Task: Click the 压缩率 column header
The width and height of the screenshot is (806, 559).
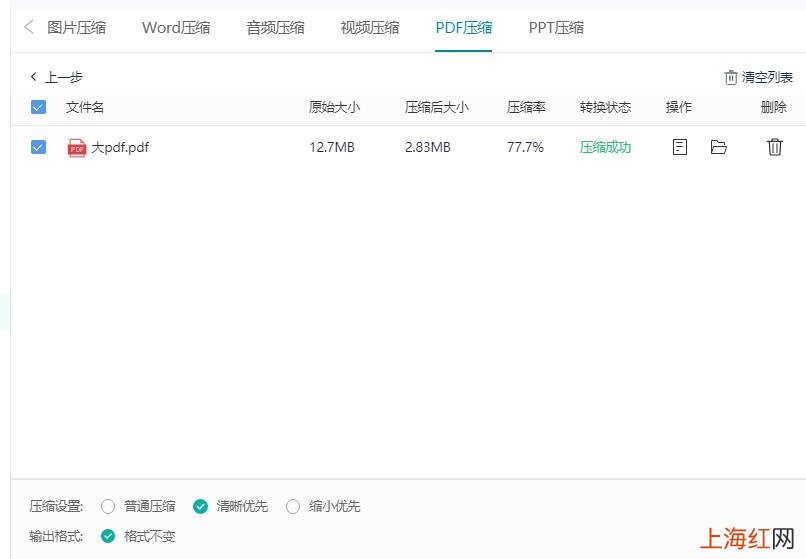Action: (526, 107)
